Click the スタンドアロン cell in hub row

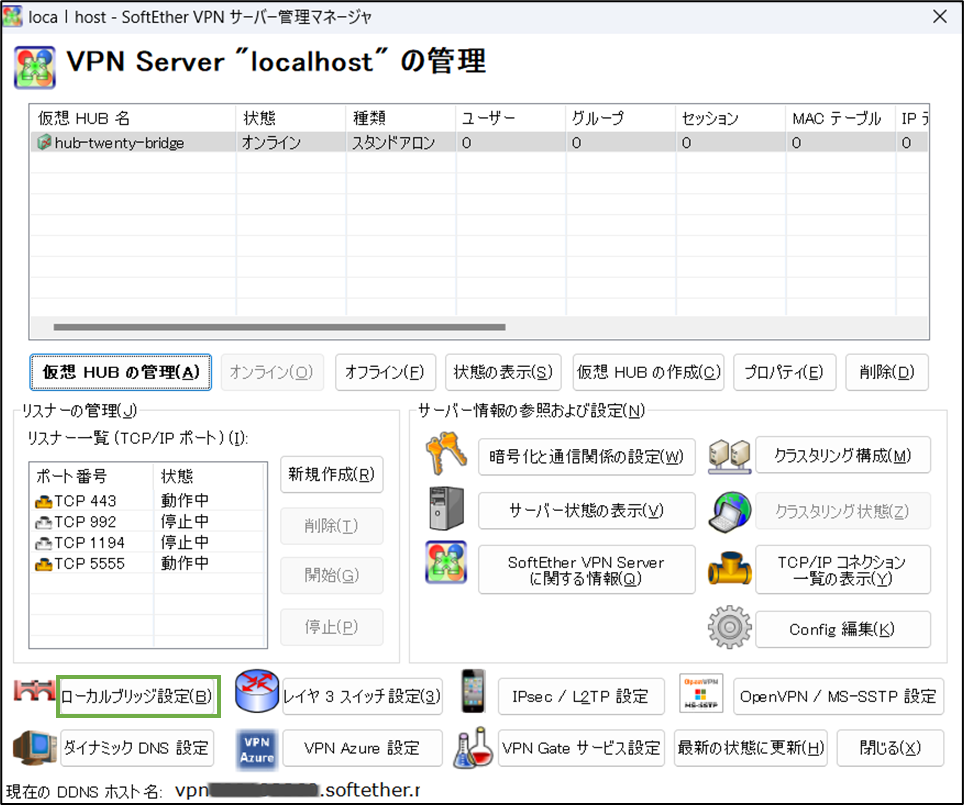(393, 143)
